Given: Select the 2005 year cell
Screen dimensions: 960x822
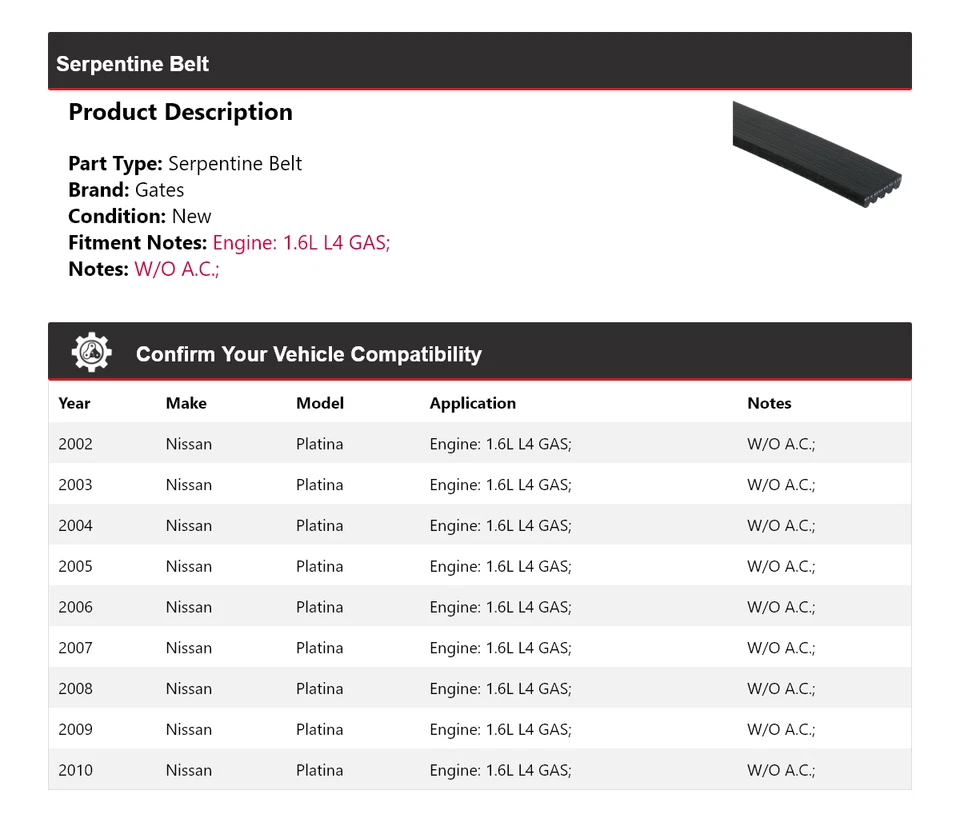Looking at the screenshot, I should pyautogui.click(x=75, y=566).
